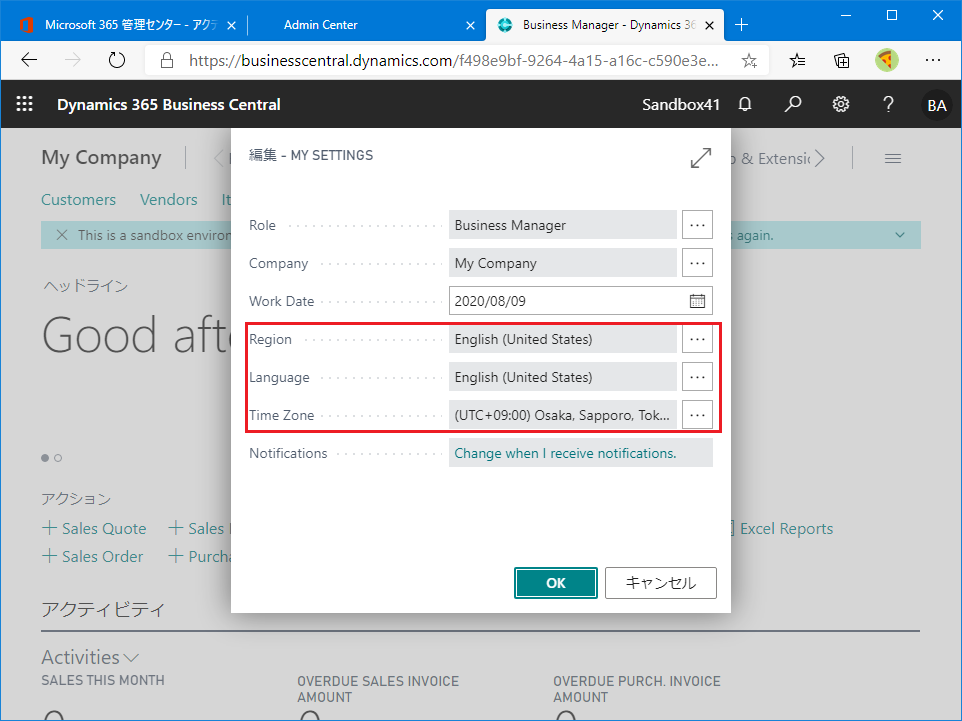Close the Business Manager tab
The height and width of the screenshot is (721, 962).
pyautogui.click(x=709, y=25)
